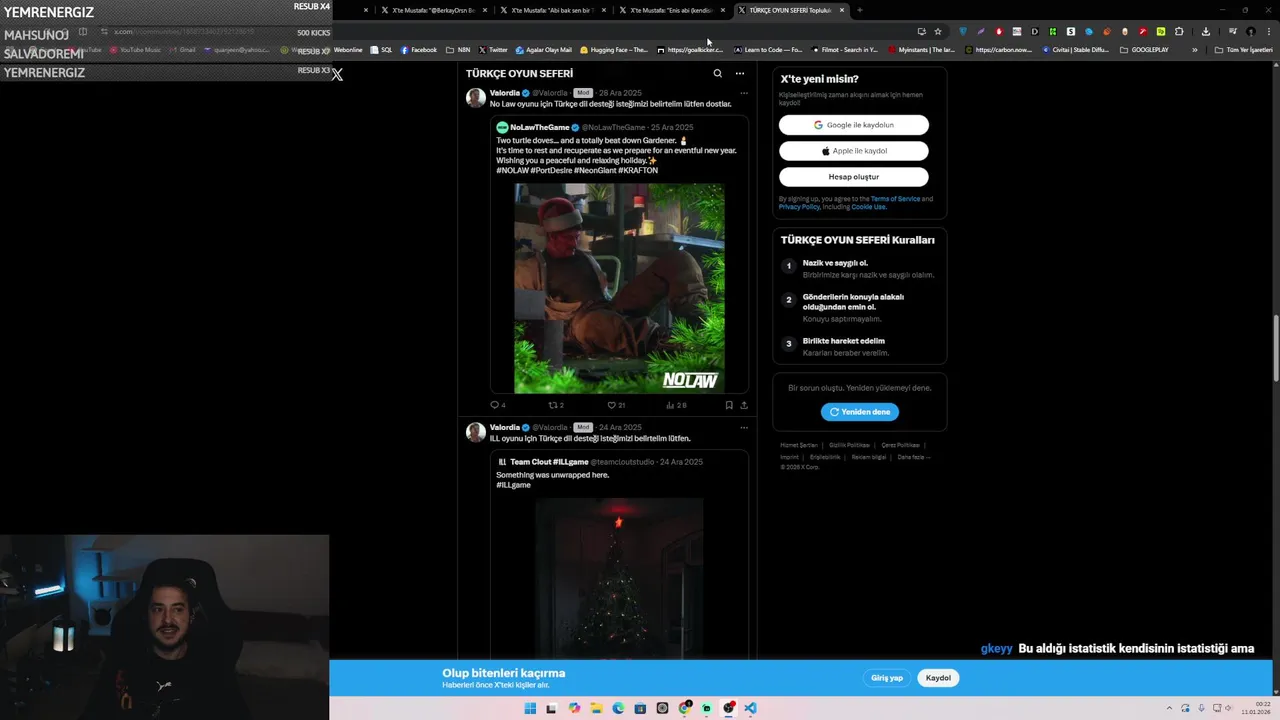Open more options on the 24 Ara Valordia post
The height and width of the screenshot is (720, 1280).
tap(743, 427)
